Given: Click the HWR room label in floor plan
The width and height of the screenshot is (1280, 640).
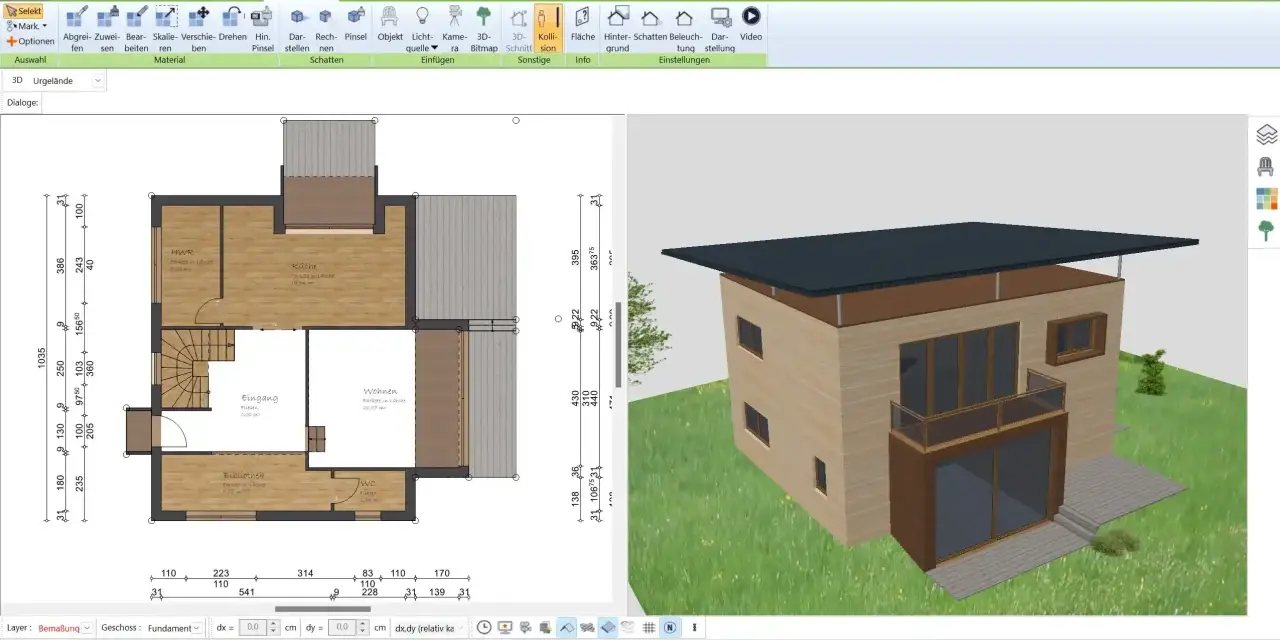Looking at the screenshot, I should (182, 252).
